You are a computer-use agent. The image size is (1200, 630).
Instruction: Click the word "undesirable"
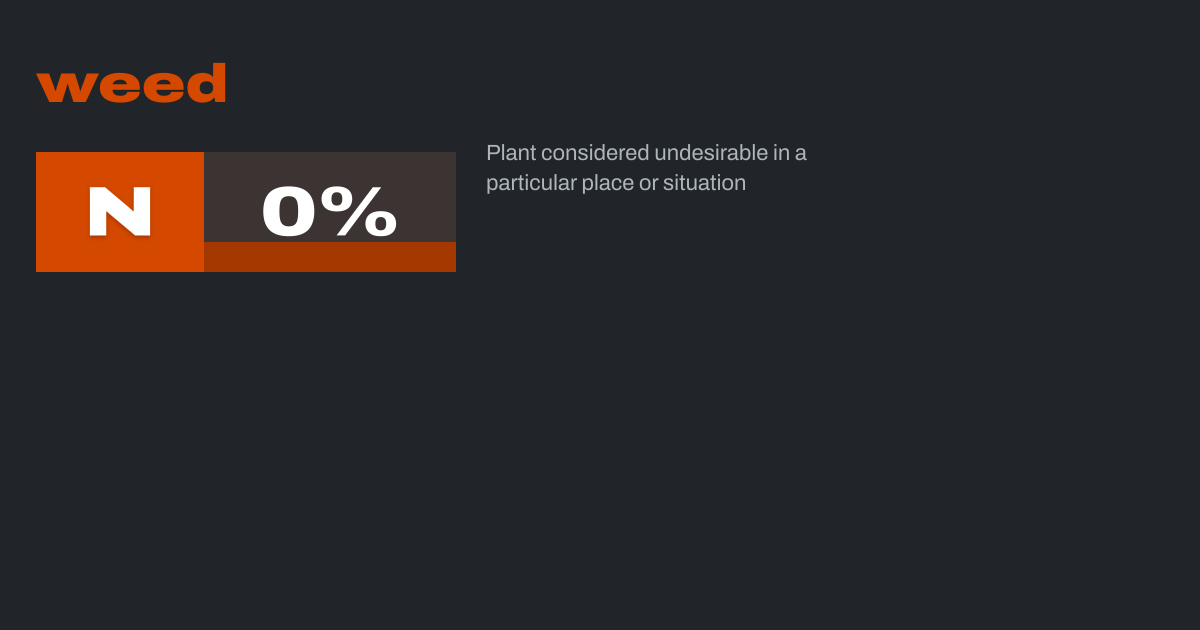click(x=711, y=153)
